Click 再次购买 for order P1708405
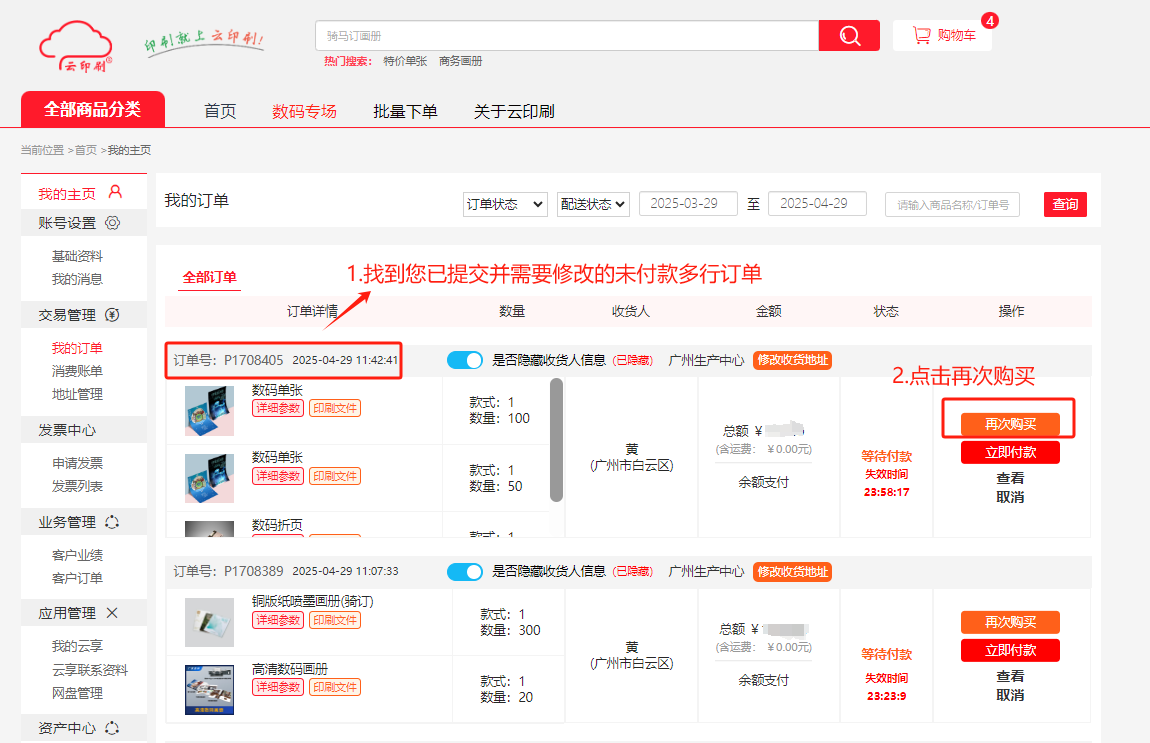The width and height of the screenshot is (1150, 743). coord(1010,424)
